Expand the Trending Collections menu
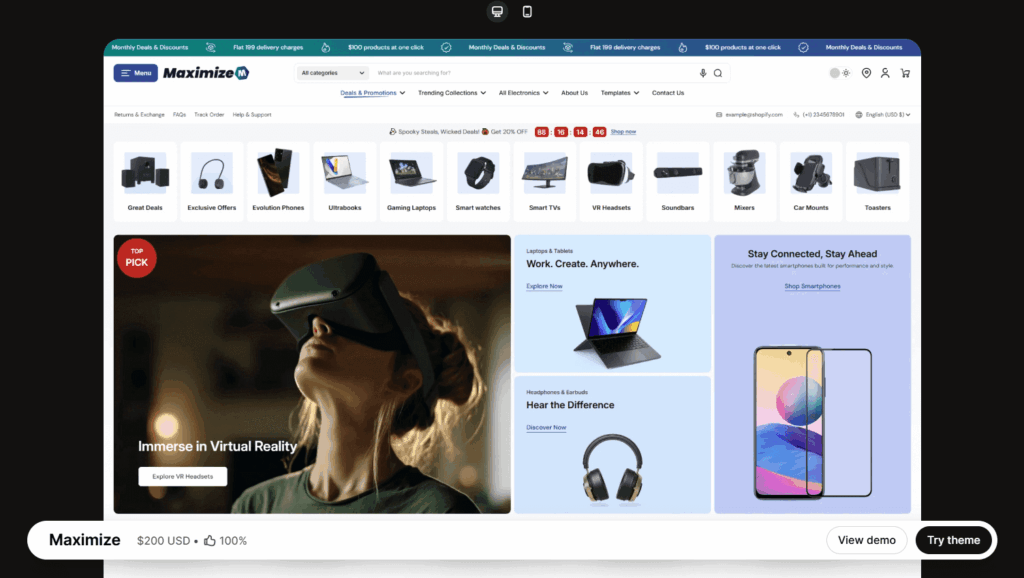1024x578 pixels. click(x=452, y=93)
